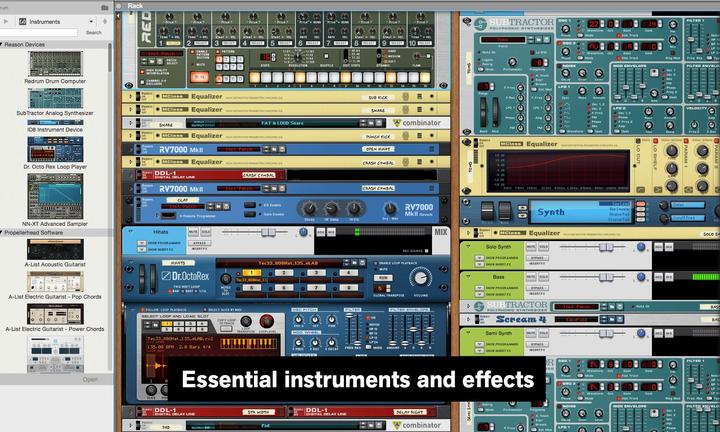Click the Solo Synth channel pan knob
This screenshot has width=720, height=432.
point(641,247)
